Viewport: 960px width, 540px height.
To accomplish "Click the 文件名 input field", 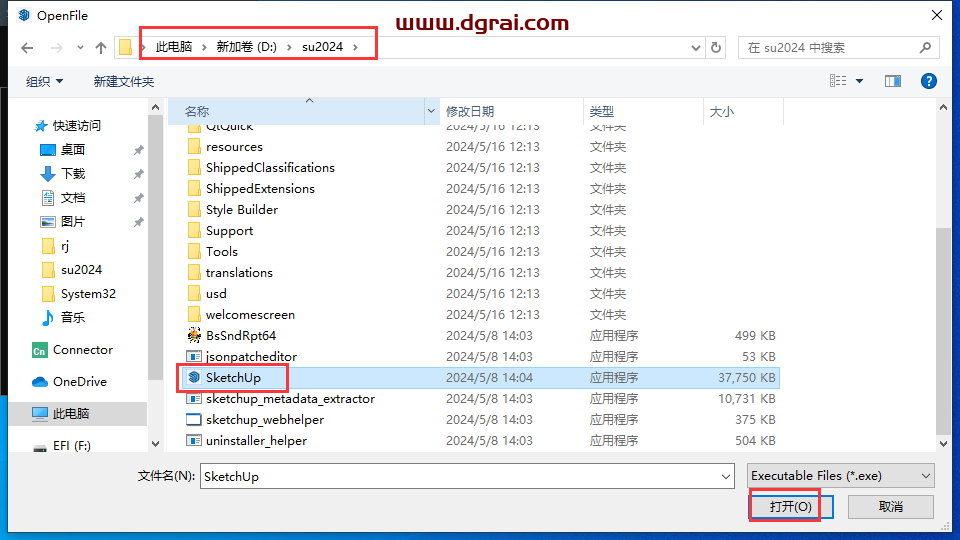I will tap(467, 476).
